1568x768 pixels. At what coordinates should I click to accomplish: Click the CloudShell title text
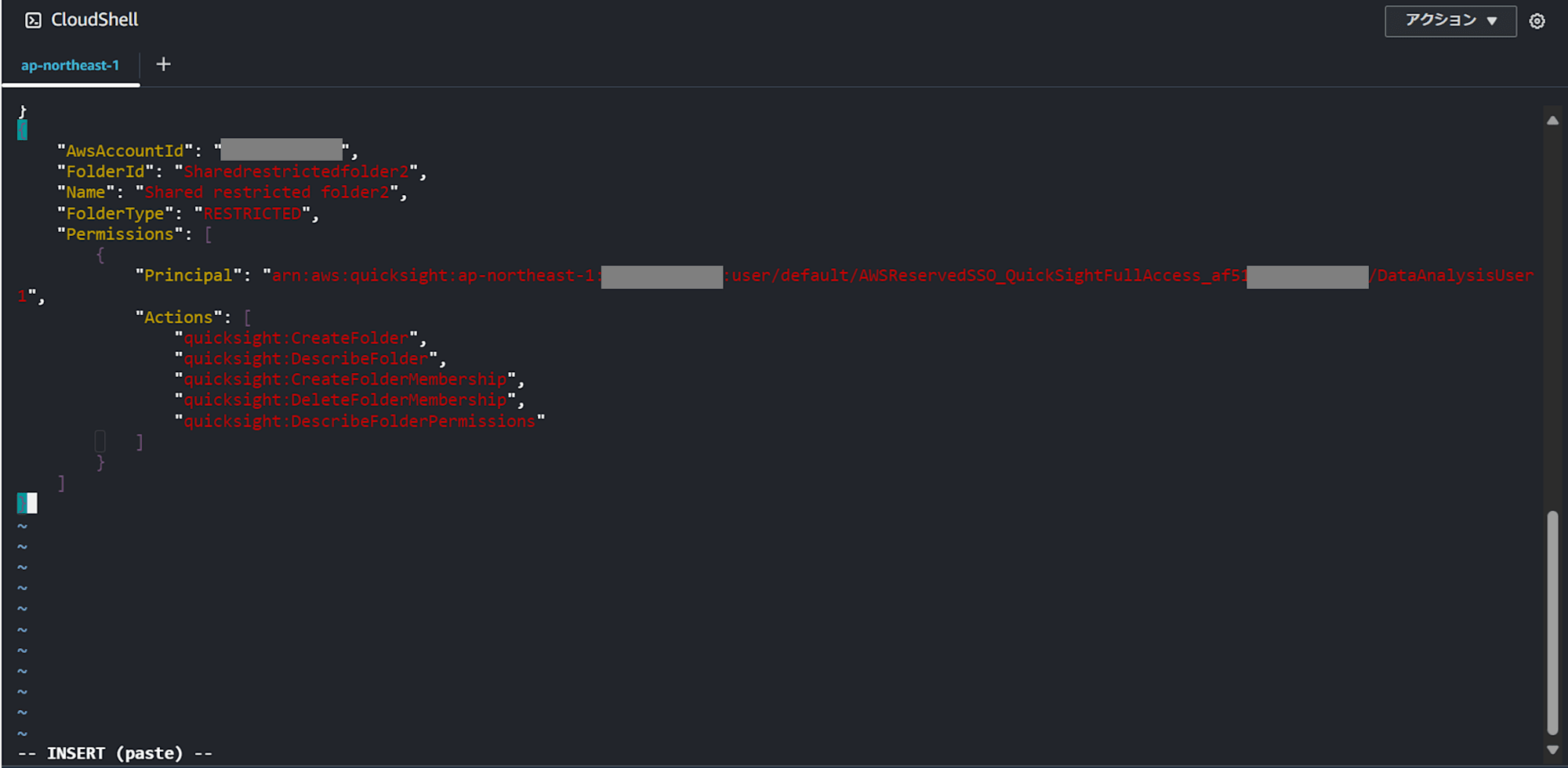coord(95,20)
